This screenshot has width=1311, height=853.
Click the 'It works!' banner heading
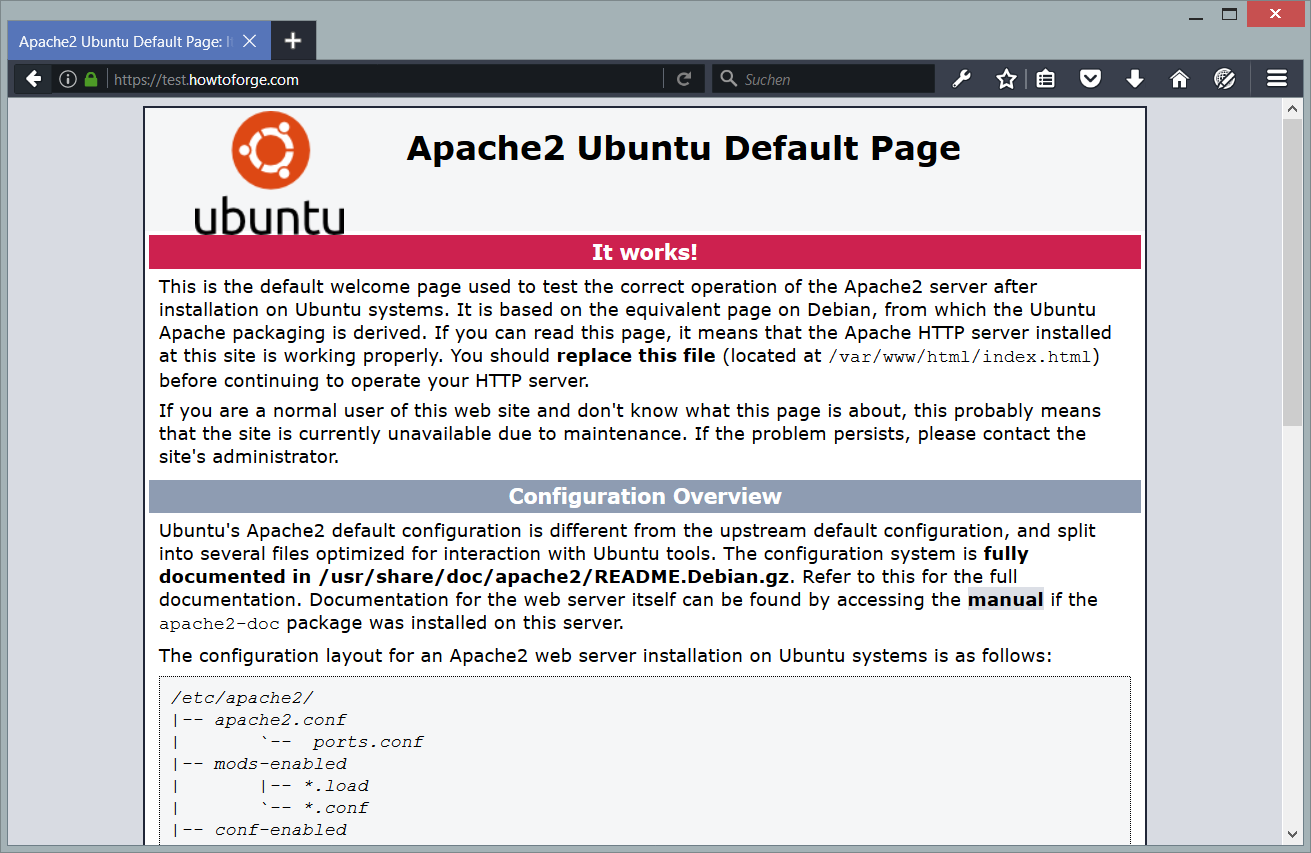[x=645, y=252]
